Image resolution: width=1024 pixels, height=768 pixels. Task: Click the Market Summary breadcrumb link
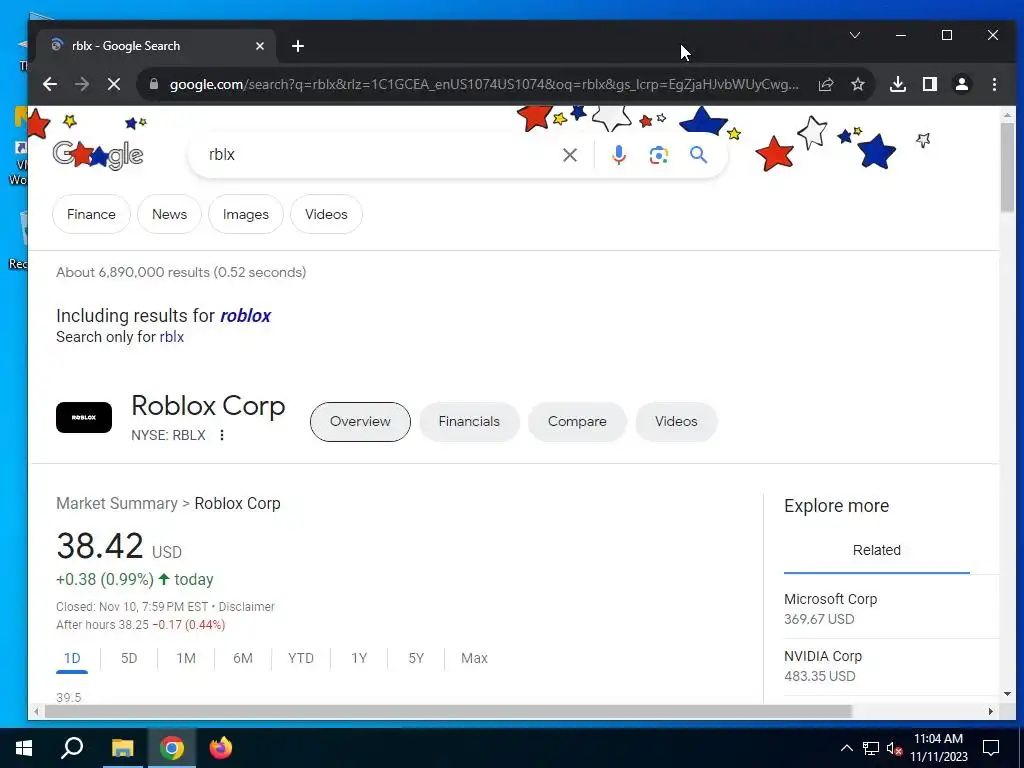tap(117, 504)
